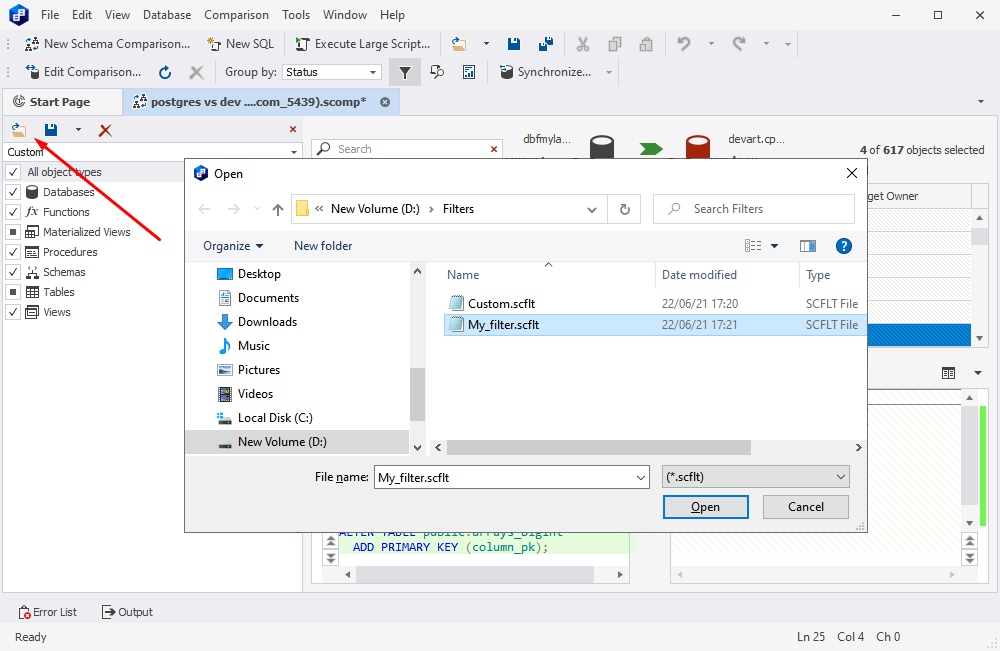Toggle All object types checkbox
1000x651 pixels.
point(13,172)
